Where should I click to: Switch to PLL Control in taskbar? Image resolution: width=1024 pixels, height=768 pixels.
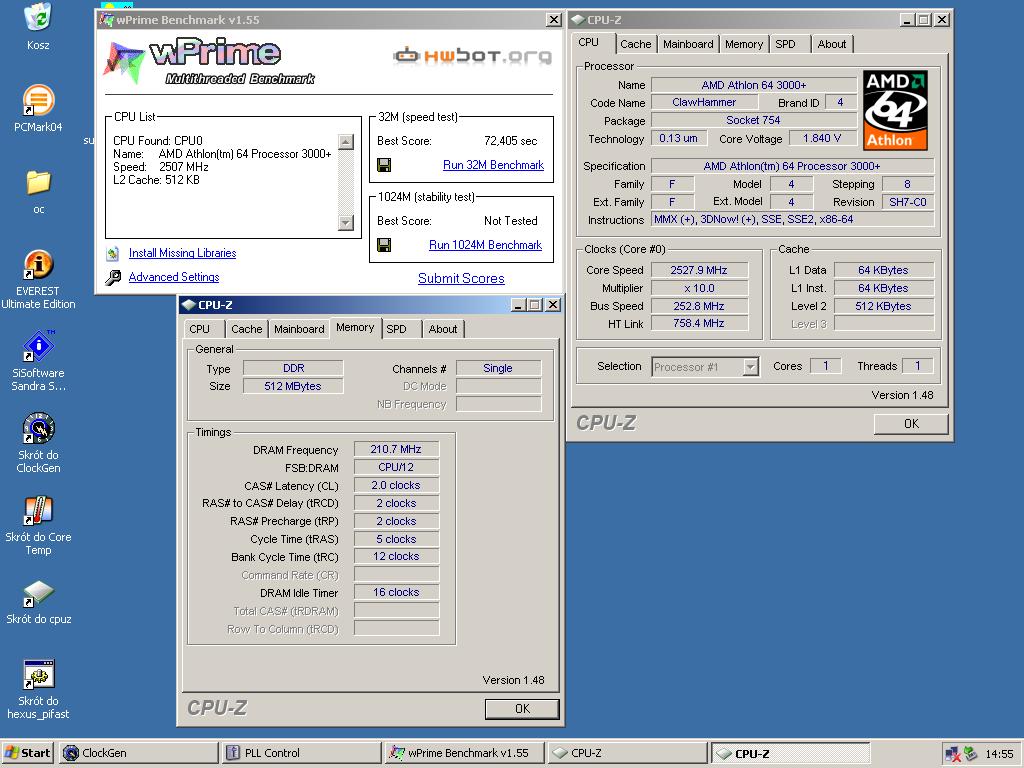pos(301,753)
